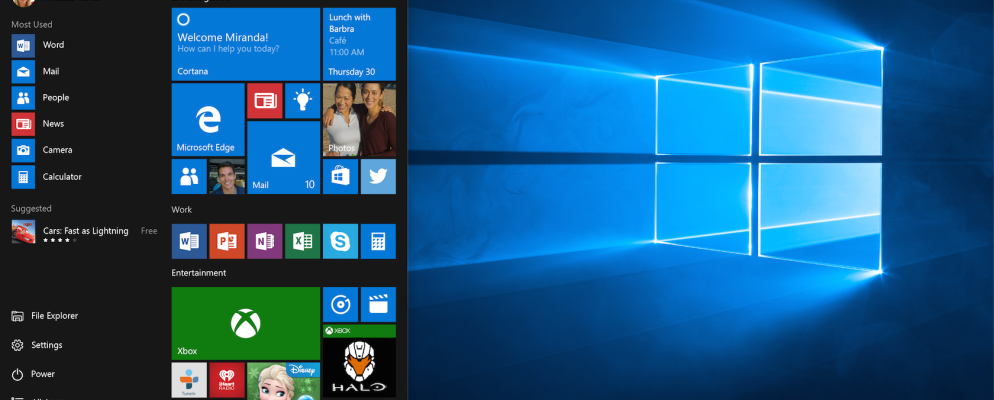The image size is (994, 400).
Task: Open the Movies & TV clapperboard tile
Action: [x=378, y=304]
